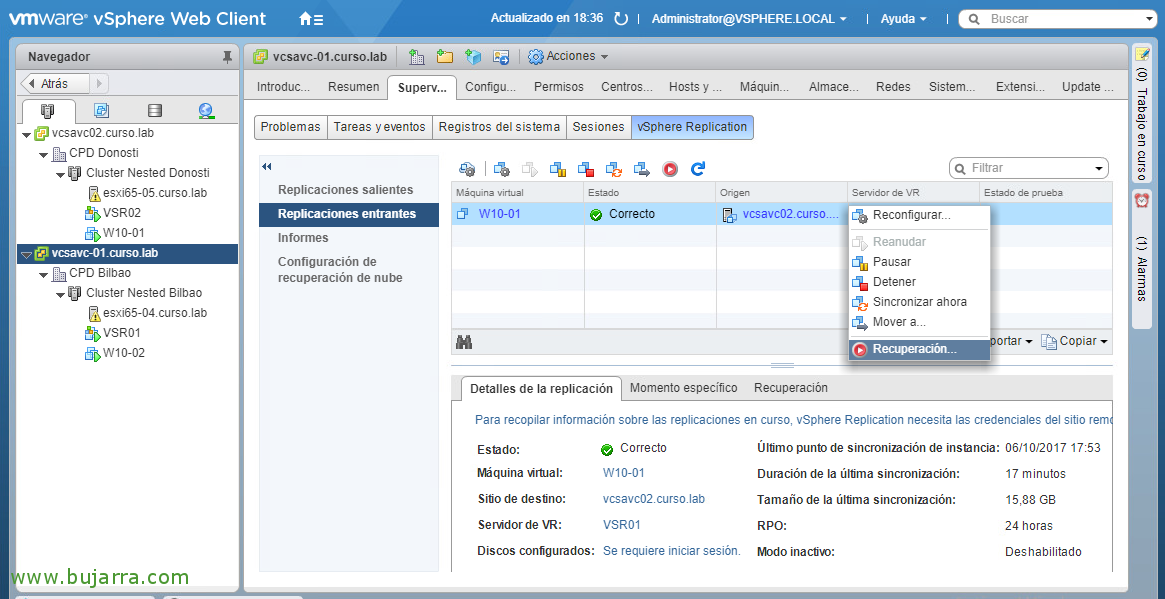
Task: Choose Sincronizar ahora from the context menu
Action: point(919,302)
